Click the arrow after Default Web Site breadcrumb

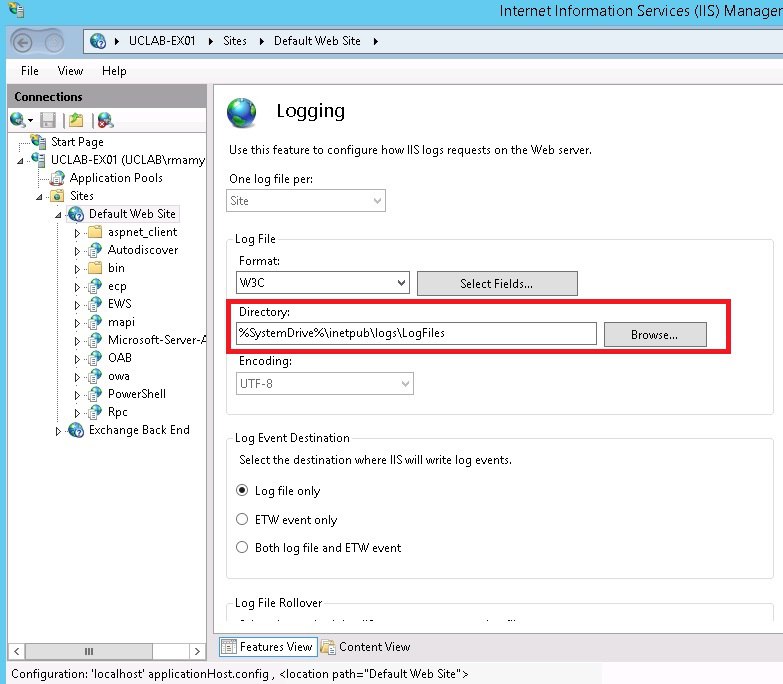click(x=376, y=41)
